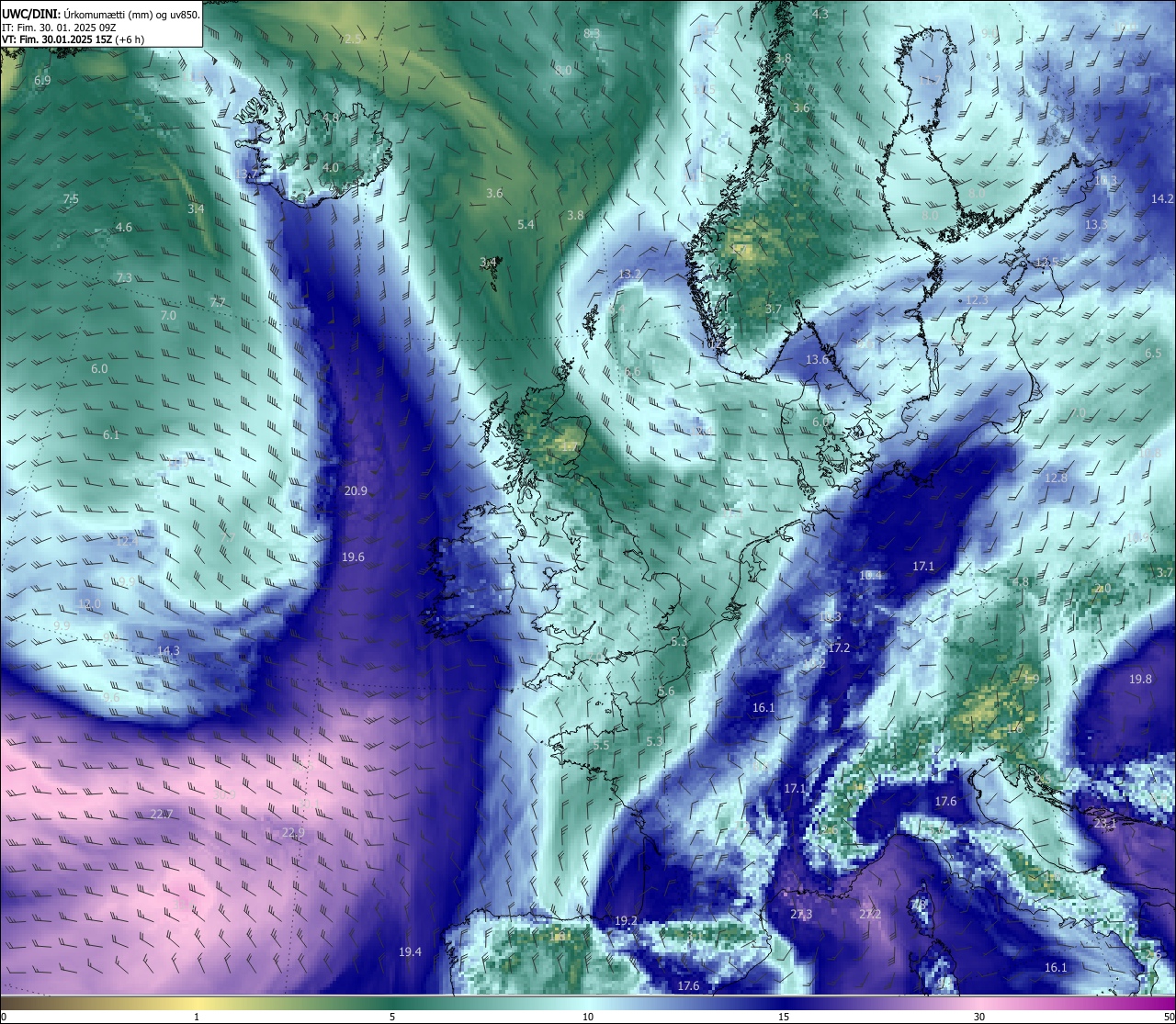Click the 22.7 value in the Atlantic
Screen dimensions: 1176x1024
[x=162, y=815]
